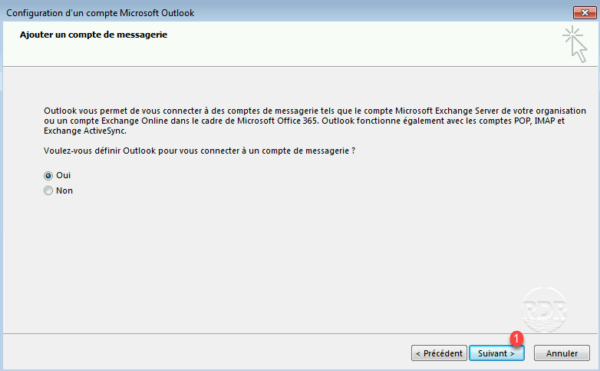Click the Oui option label text
600x371 pixels.
(63, 175)
